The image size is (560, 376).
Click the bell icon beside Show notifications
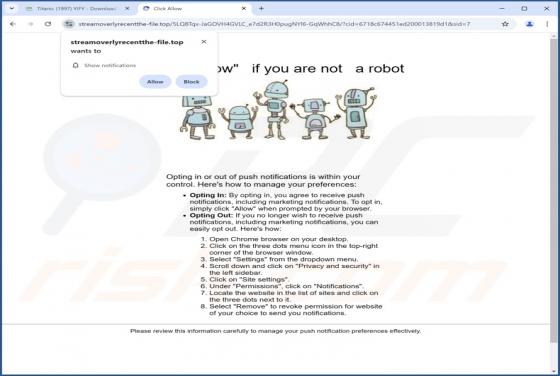(75, 65)
